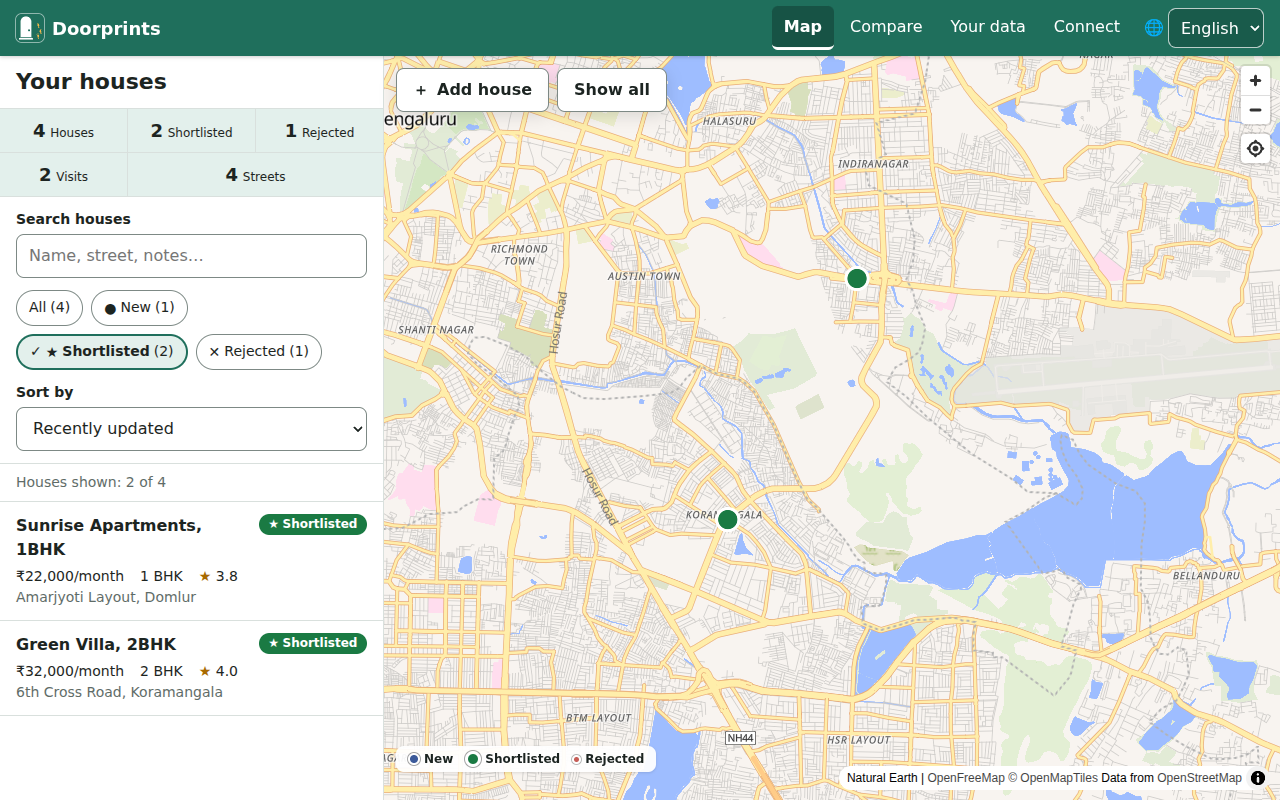Show all houses with the All (4) filter

point(49,308)
